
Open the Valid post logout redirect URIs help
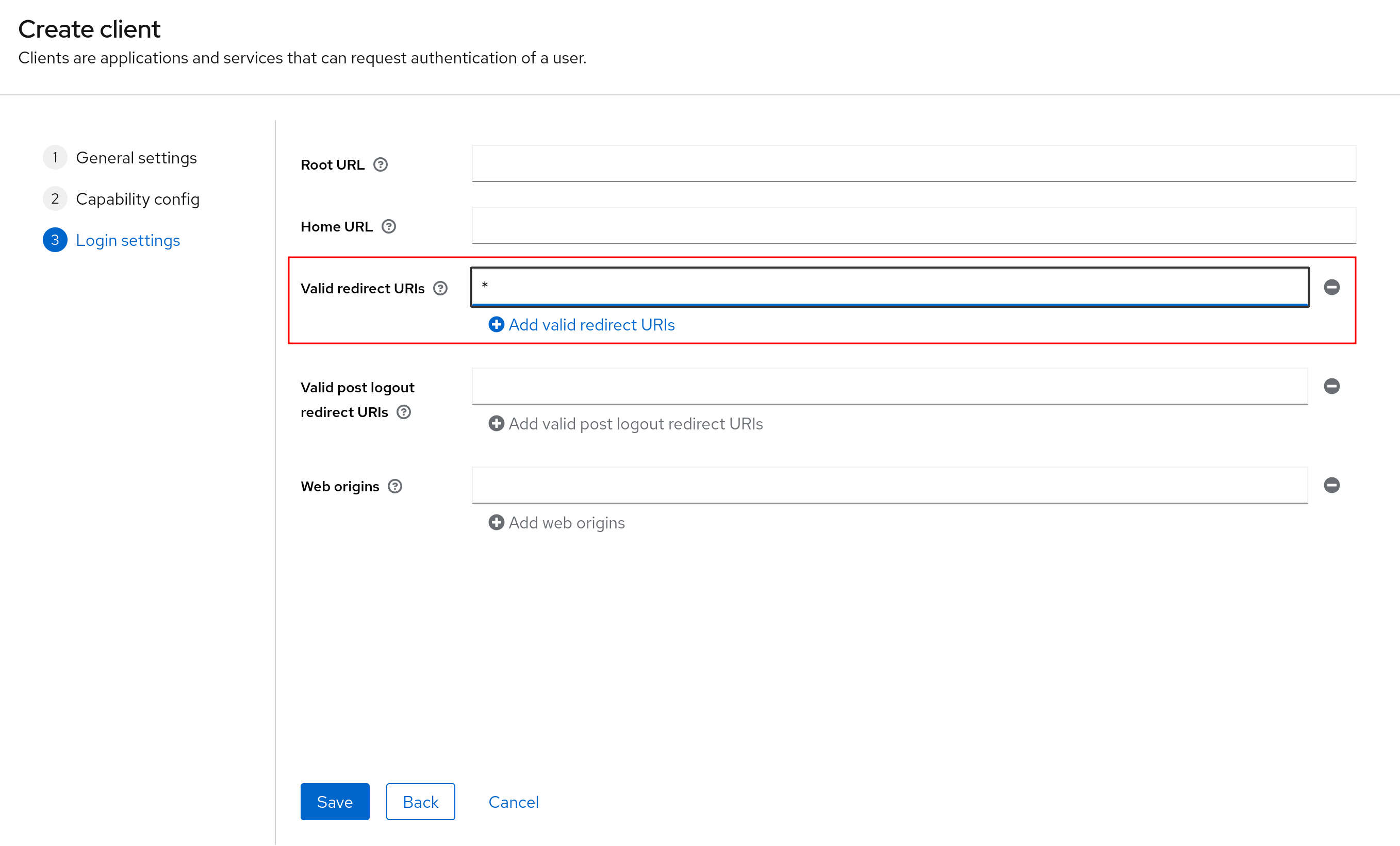[x=405, y=412]
